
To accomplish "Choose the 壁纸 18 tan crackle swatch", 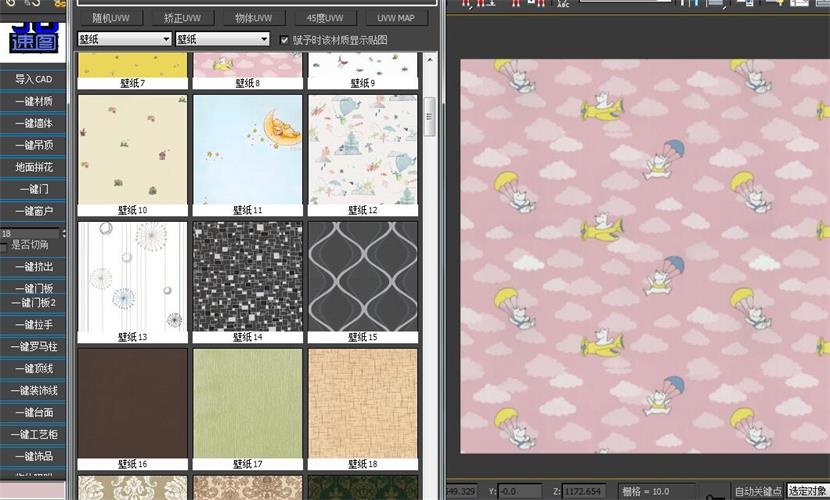I will pyautogui.click(x=363, y=403).
